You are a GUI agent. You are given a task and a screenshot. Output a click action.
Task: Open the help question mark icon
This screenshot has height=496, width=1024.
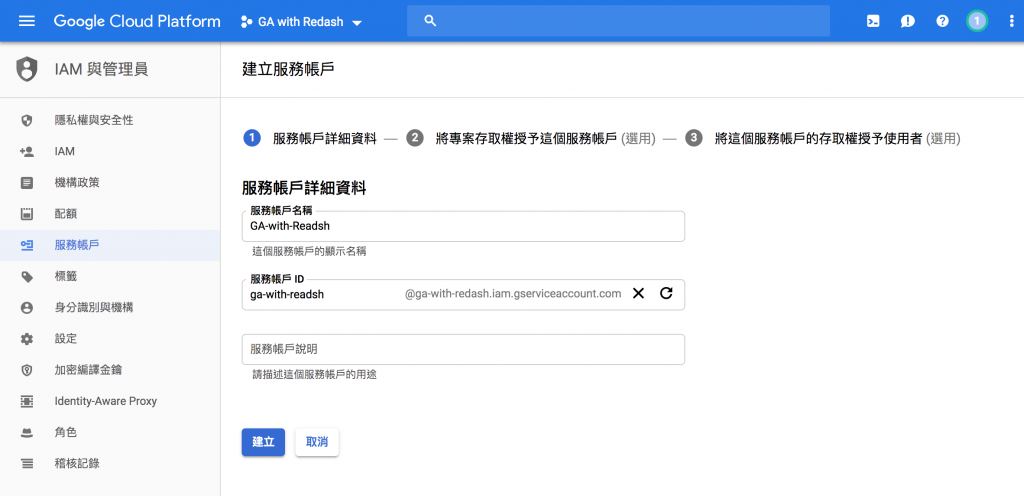pyautogui.click(x=942, y=21)
